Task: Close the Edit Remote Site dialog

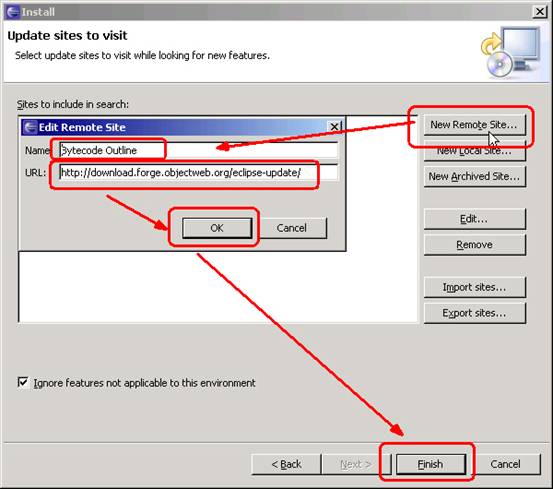Action: (x=334, y=127)
